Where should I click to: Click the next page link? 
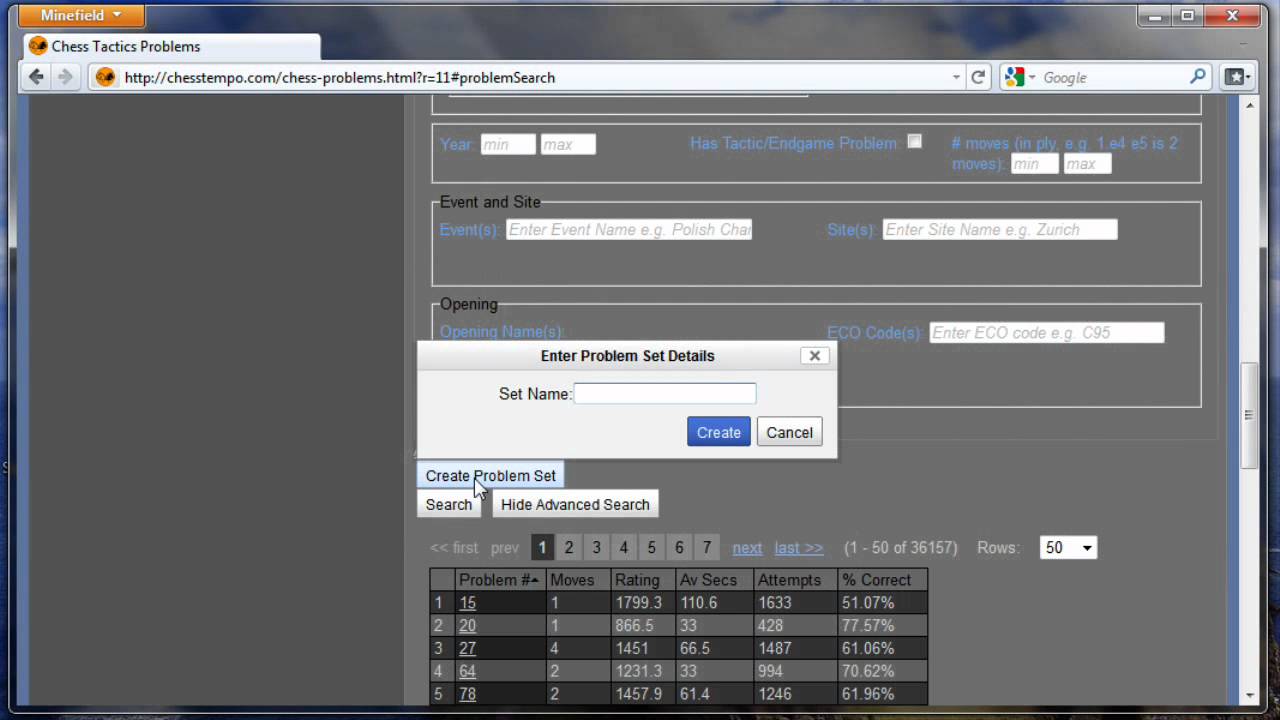click(747, 548)
